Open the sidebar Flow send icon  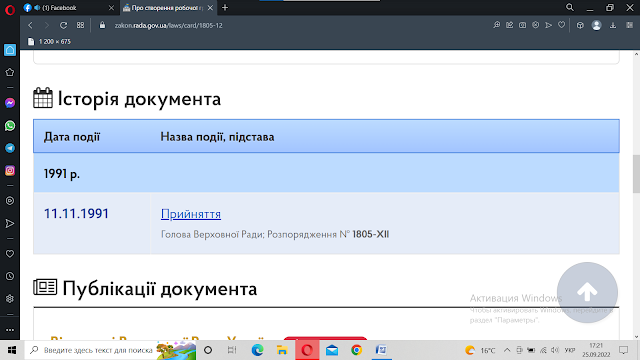[10, 223]
